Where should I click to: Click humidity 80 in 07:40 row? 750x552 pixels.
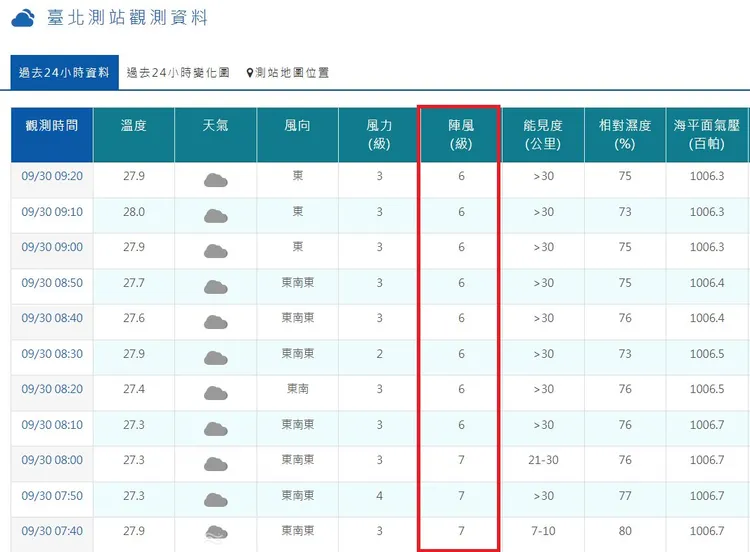click(625, 531)
